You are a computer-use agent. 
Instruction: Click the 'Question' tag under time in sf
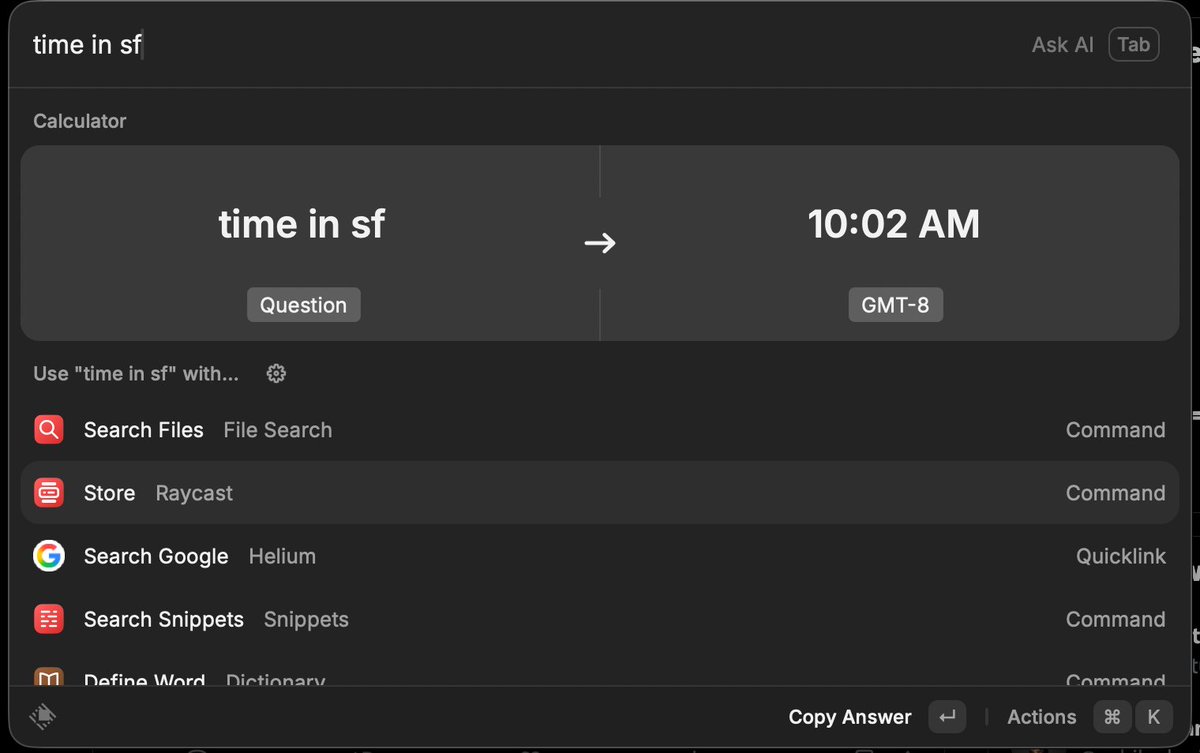303,305
